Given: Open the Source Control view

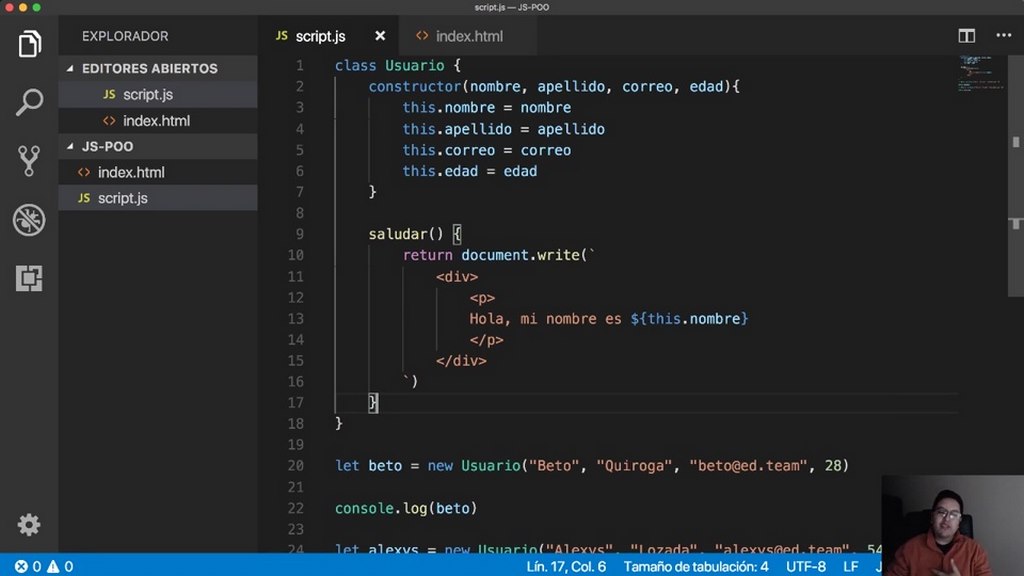Looking at the screenshot, I should click(29, 160).
